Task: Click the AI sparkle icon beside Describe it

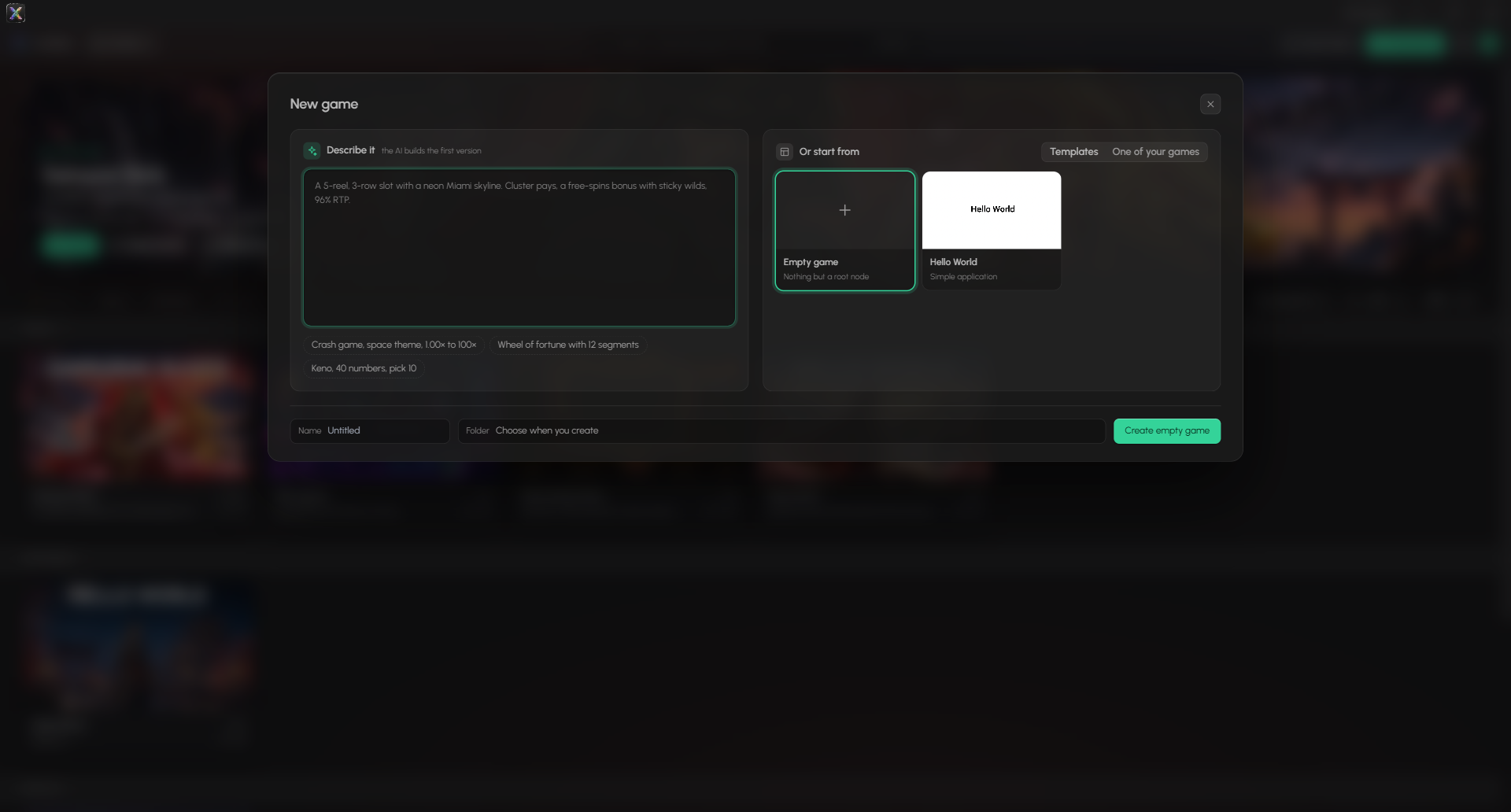Action: [312, 150]
